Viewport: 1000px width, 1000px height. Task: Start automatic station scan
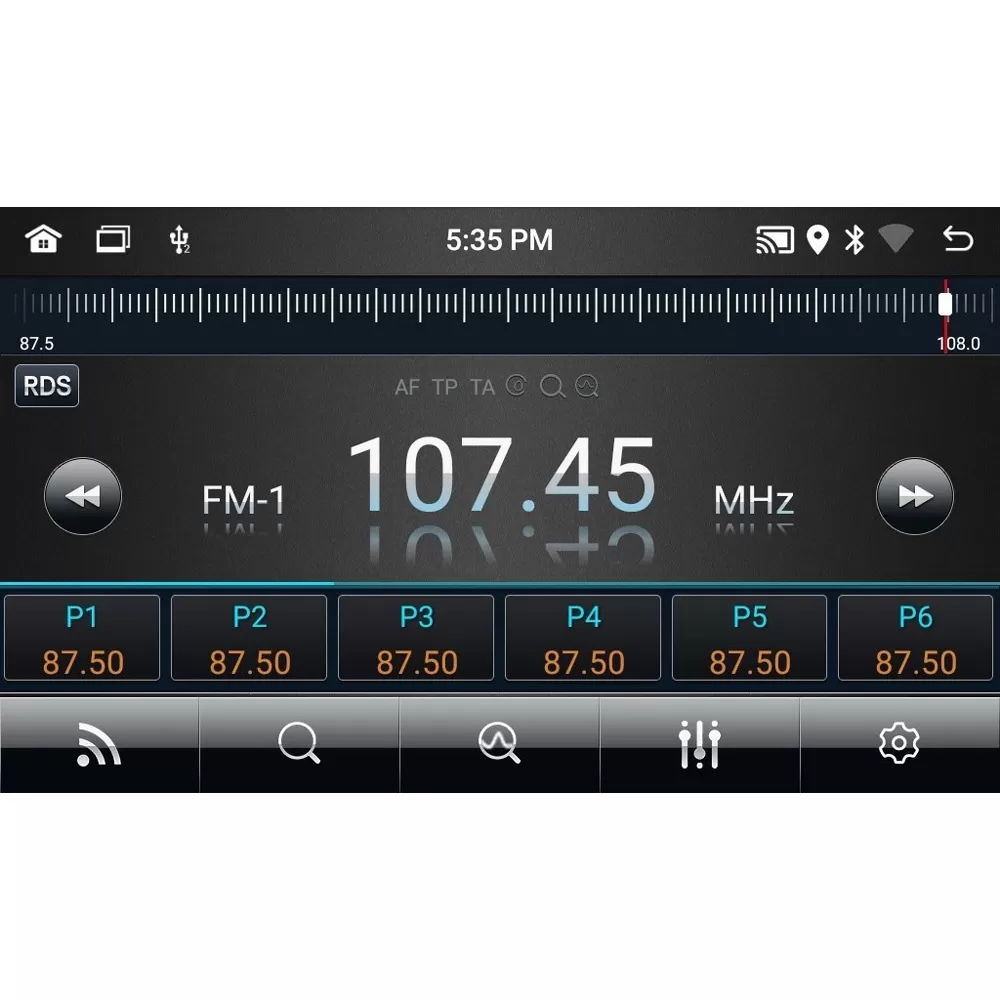click(x=499, y=744)
